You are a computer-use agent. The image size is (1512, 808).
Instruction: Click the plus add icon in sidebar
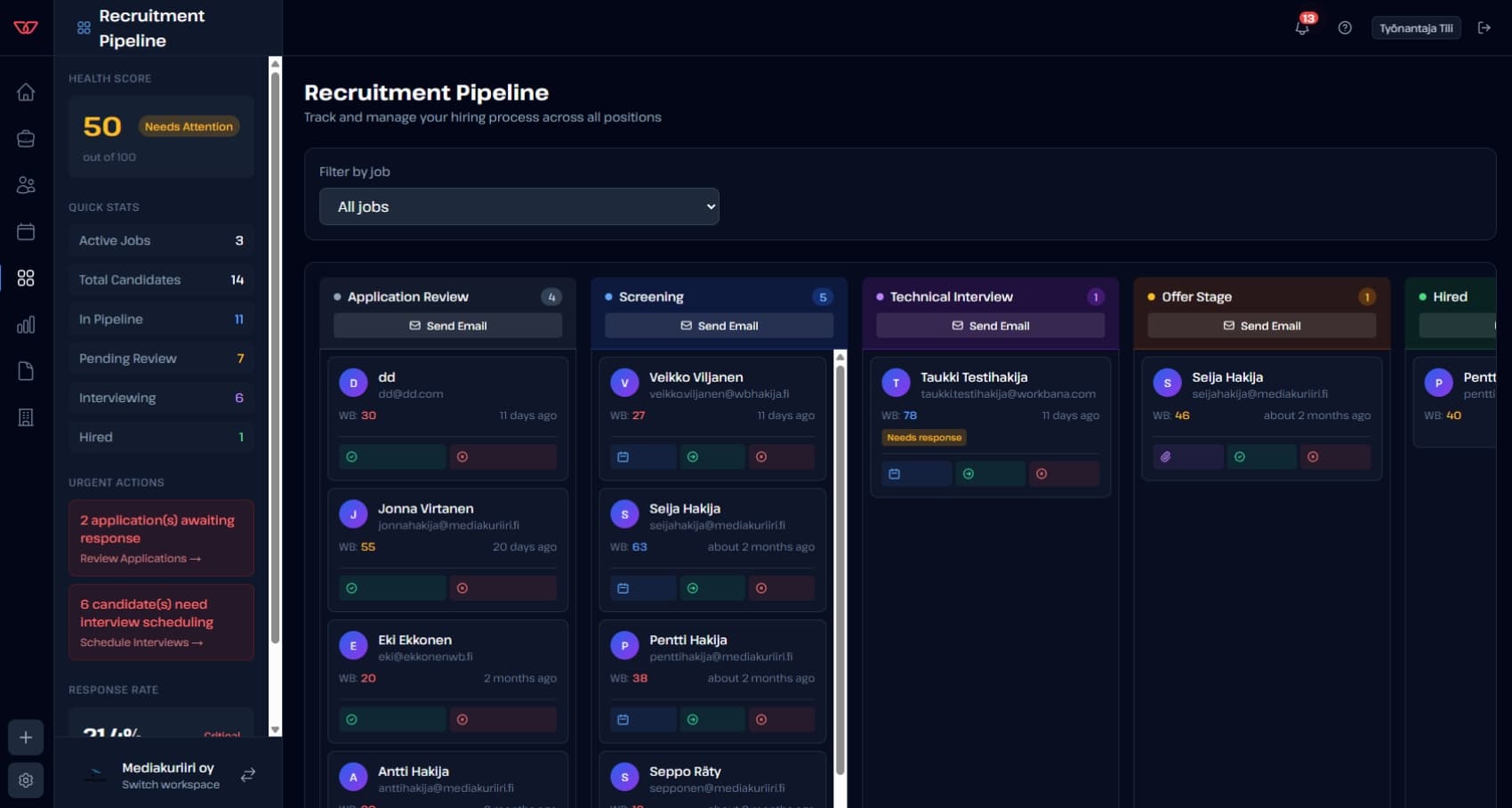pos(26,738)
